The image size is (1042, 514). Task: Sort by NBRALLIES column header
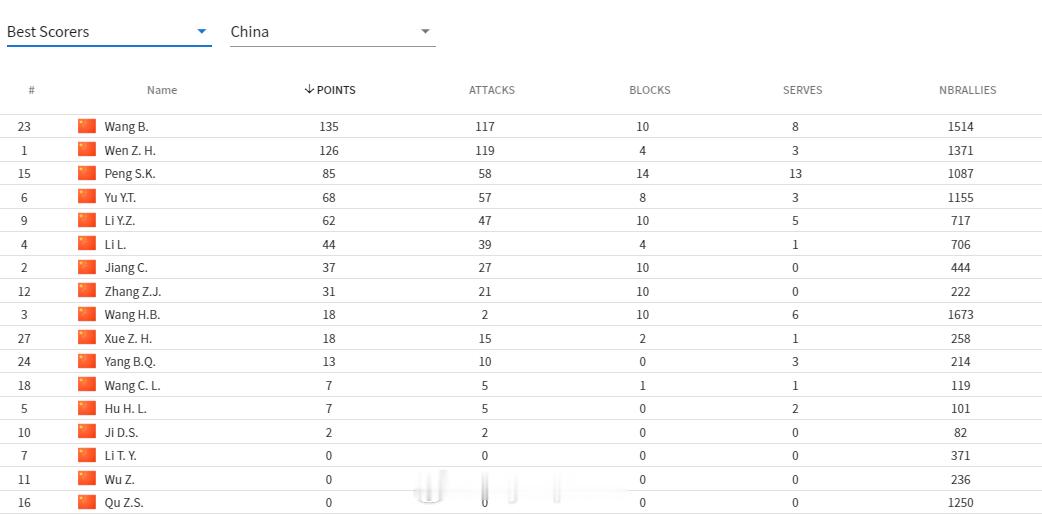point(967,90)
